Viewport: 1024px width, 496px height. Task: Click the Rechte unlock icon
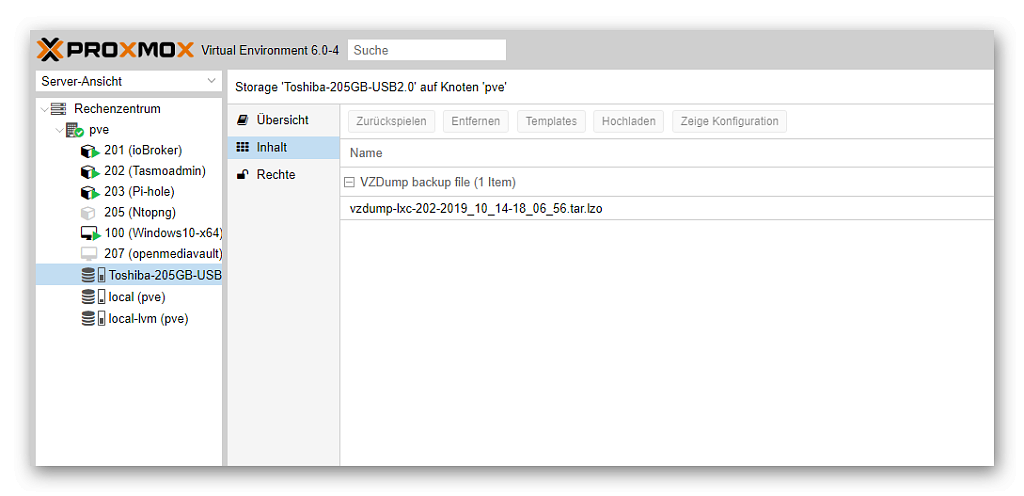pyautogui.click(x=242, y=175)
